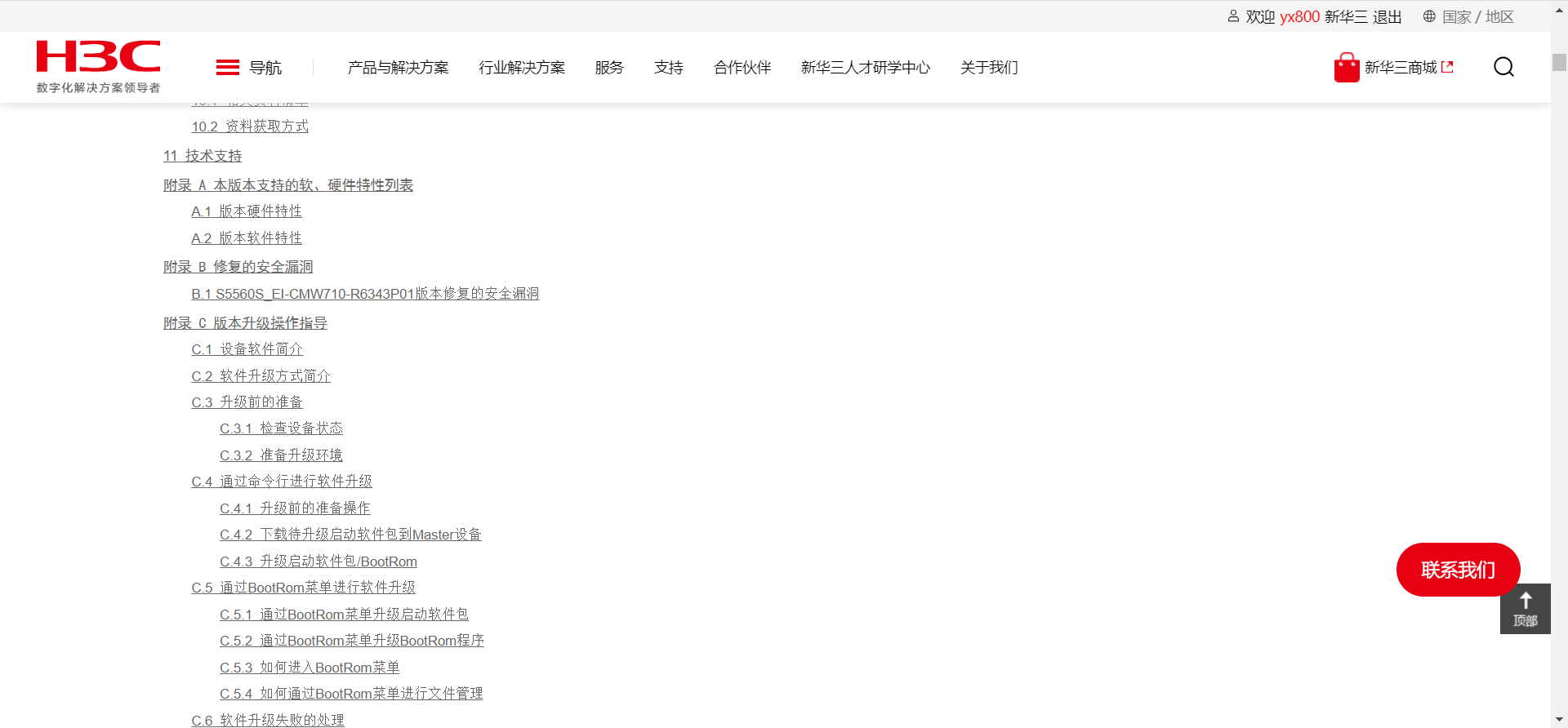Open C.4 通过命令行进行软件升级 link
Screen dimensions: 1568x728
pos(282,482)
